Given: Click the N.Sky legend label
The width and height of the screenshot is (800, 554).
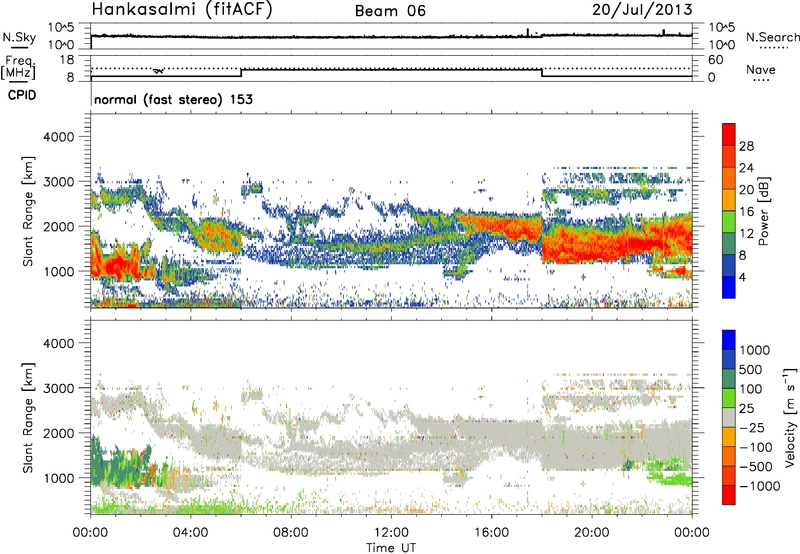Looking at the screenshot, I should tap(19, 37).
